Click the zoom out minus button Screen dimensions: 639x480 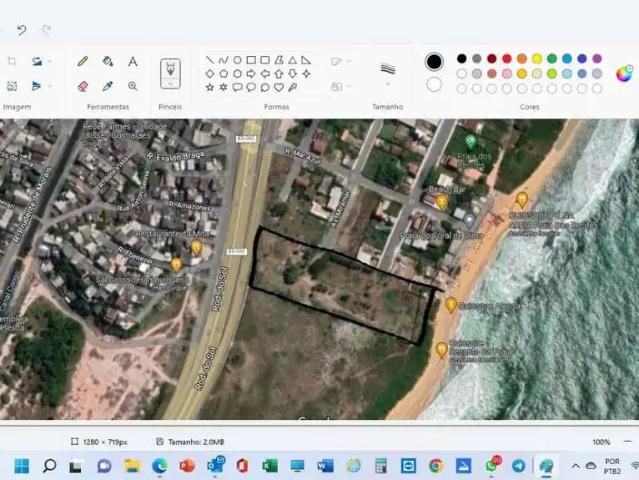627,442
